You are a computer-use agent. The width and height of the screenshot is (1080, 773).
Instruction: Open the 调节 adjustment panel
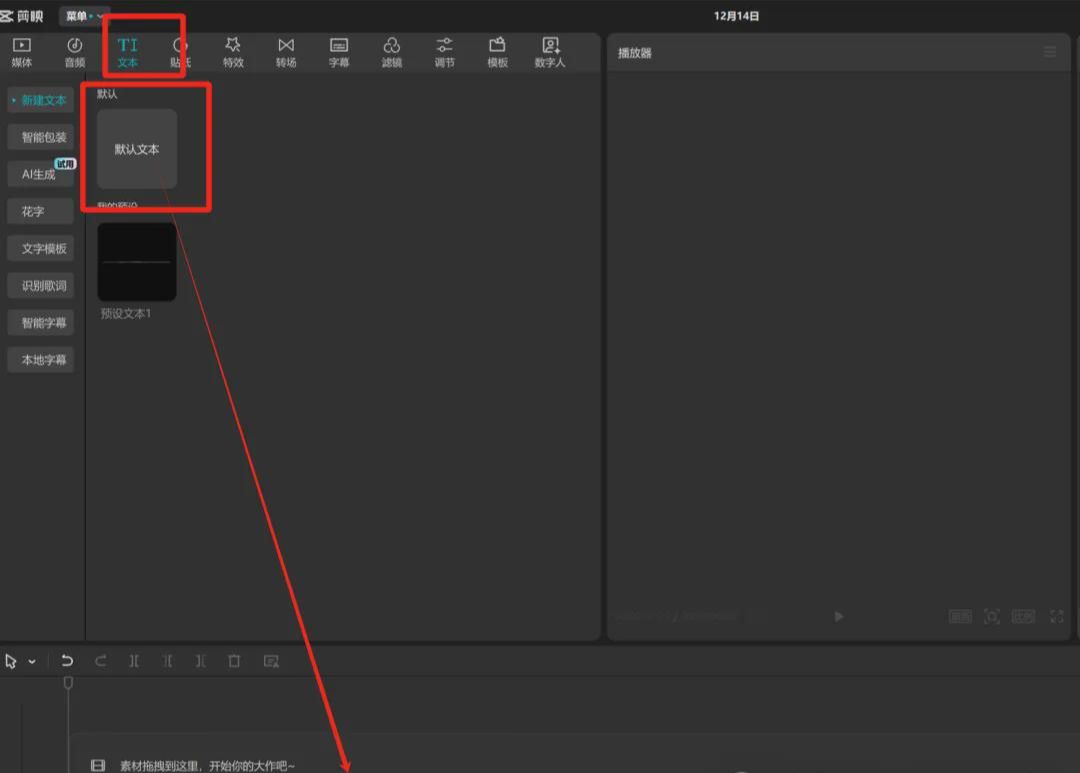[x=444, y=52]
